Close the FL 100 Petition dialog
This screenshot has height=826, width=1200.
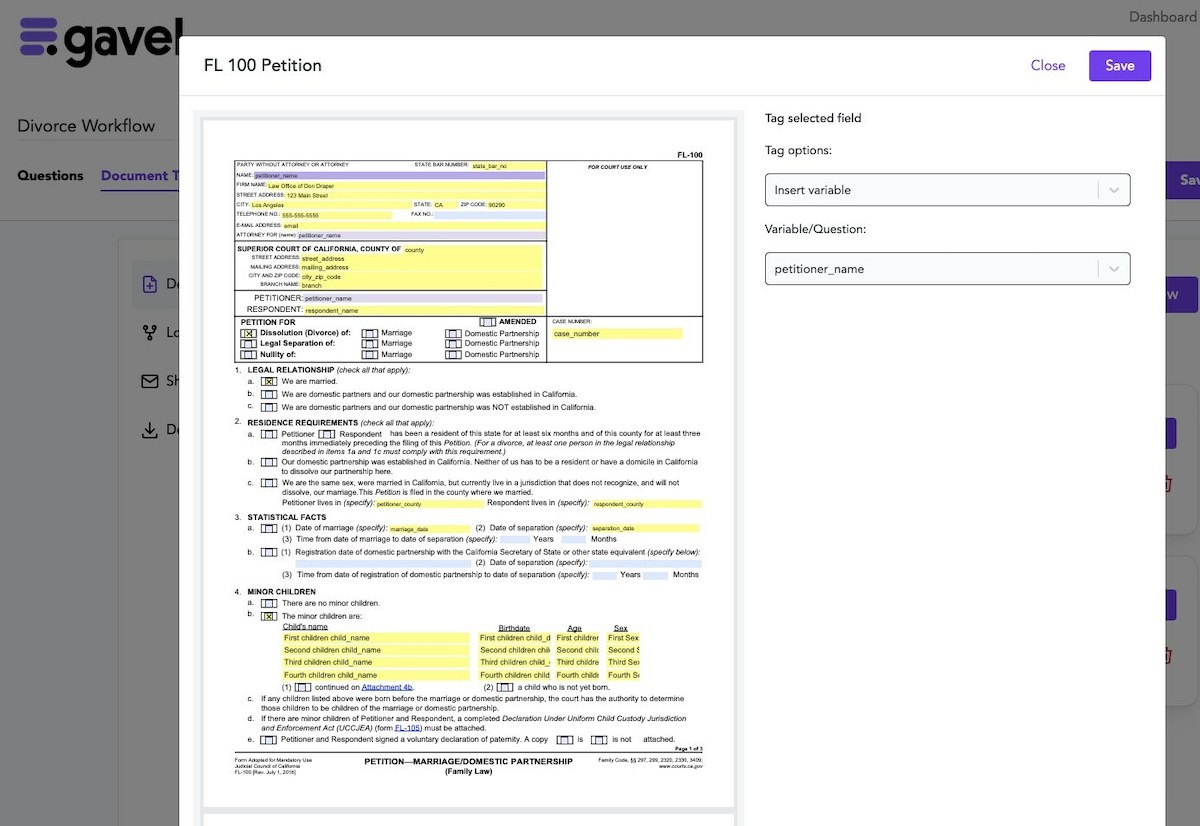[1048, 65]
